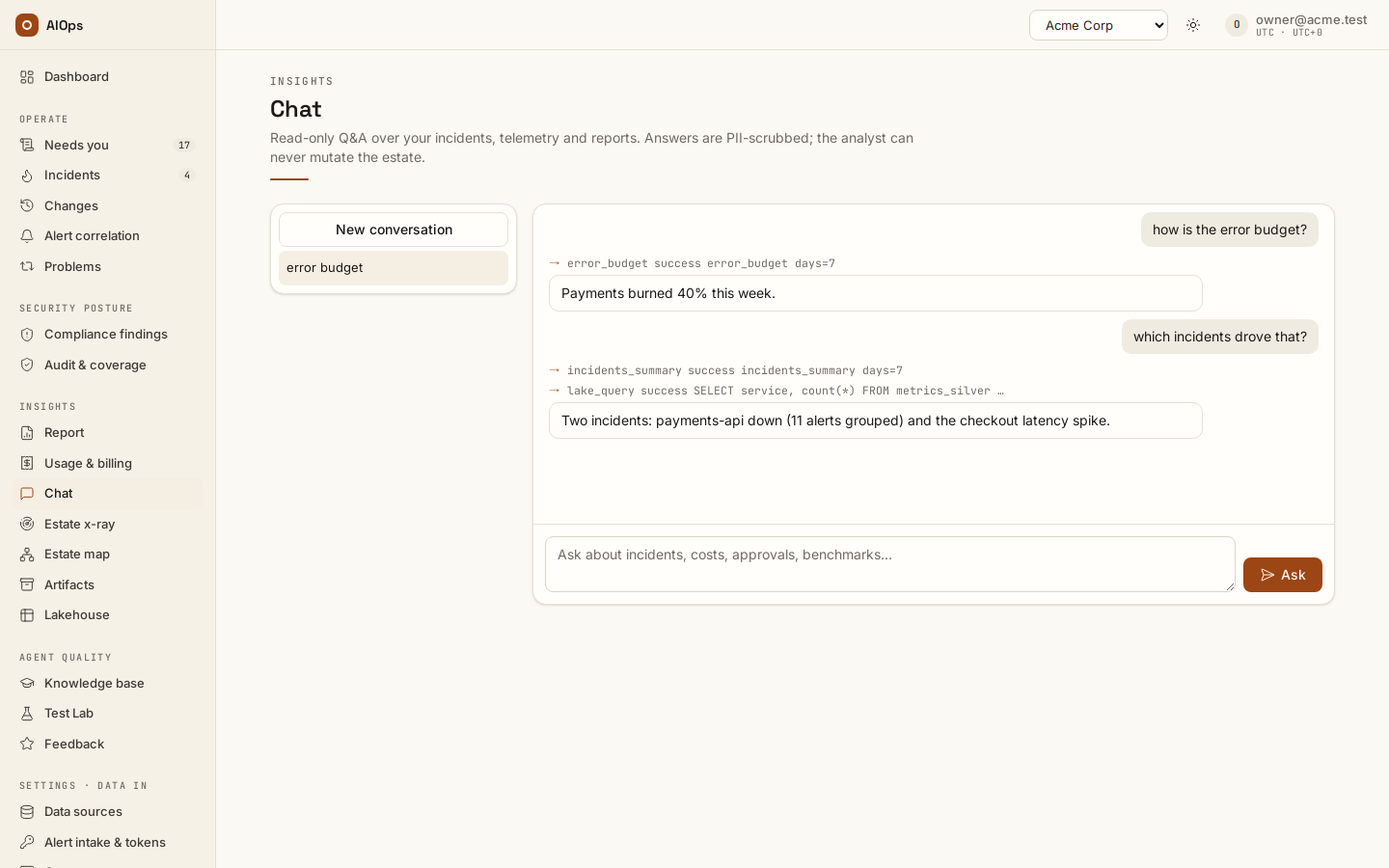Click the Needs you inbox icon

click(x=27, y=146)
